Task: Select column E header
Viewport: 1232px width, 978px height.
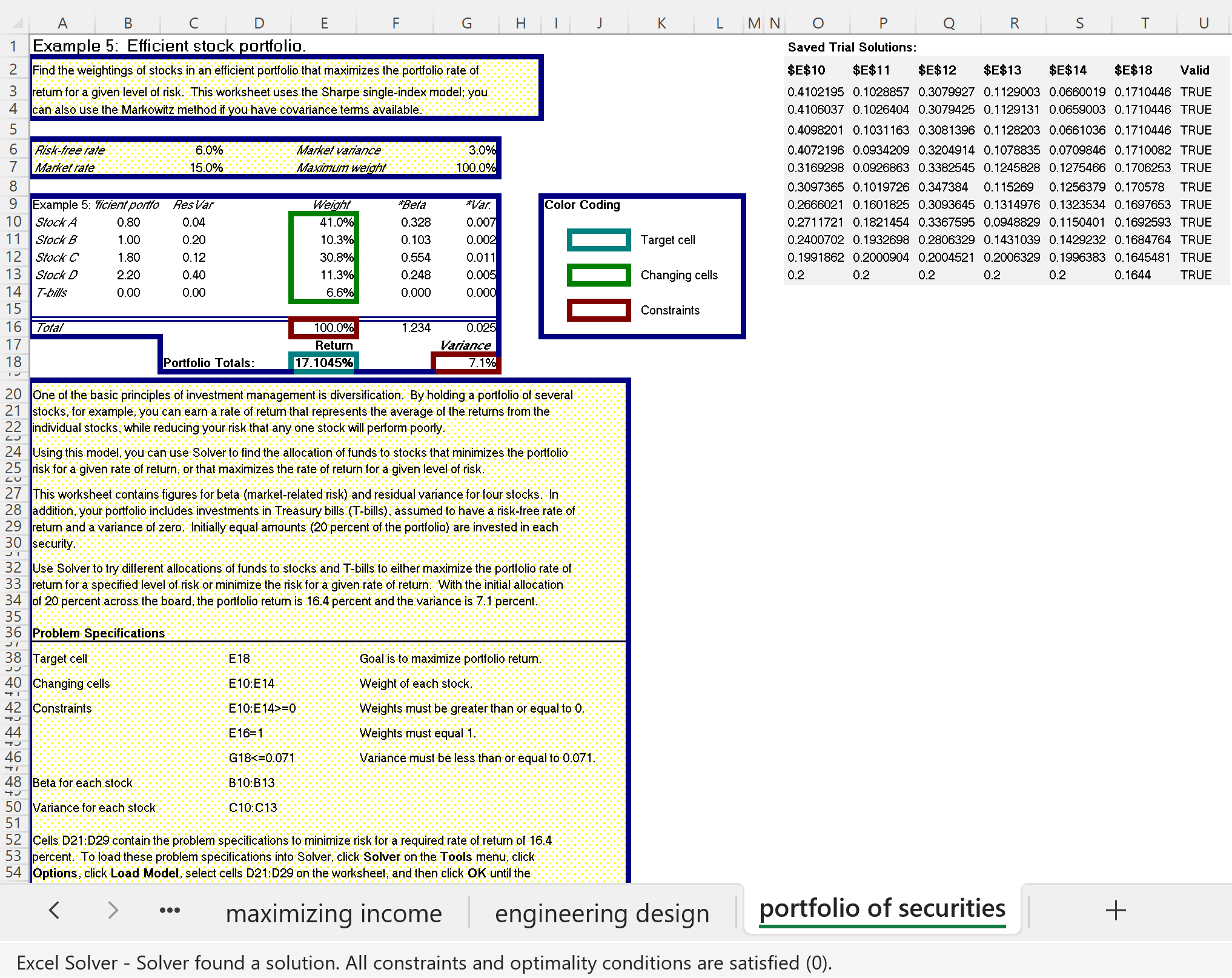Action: (x=324, y=23)
